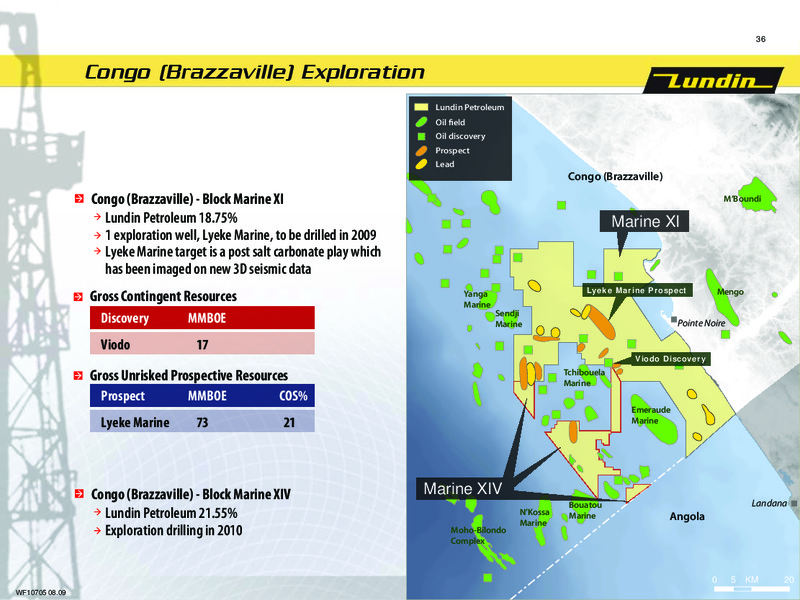This screenshot has width=800, height=600.
Task: Click the 'Viodo' table cell
Action: point(115,345)
